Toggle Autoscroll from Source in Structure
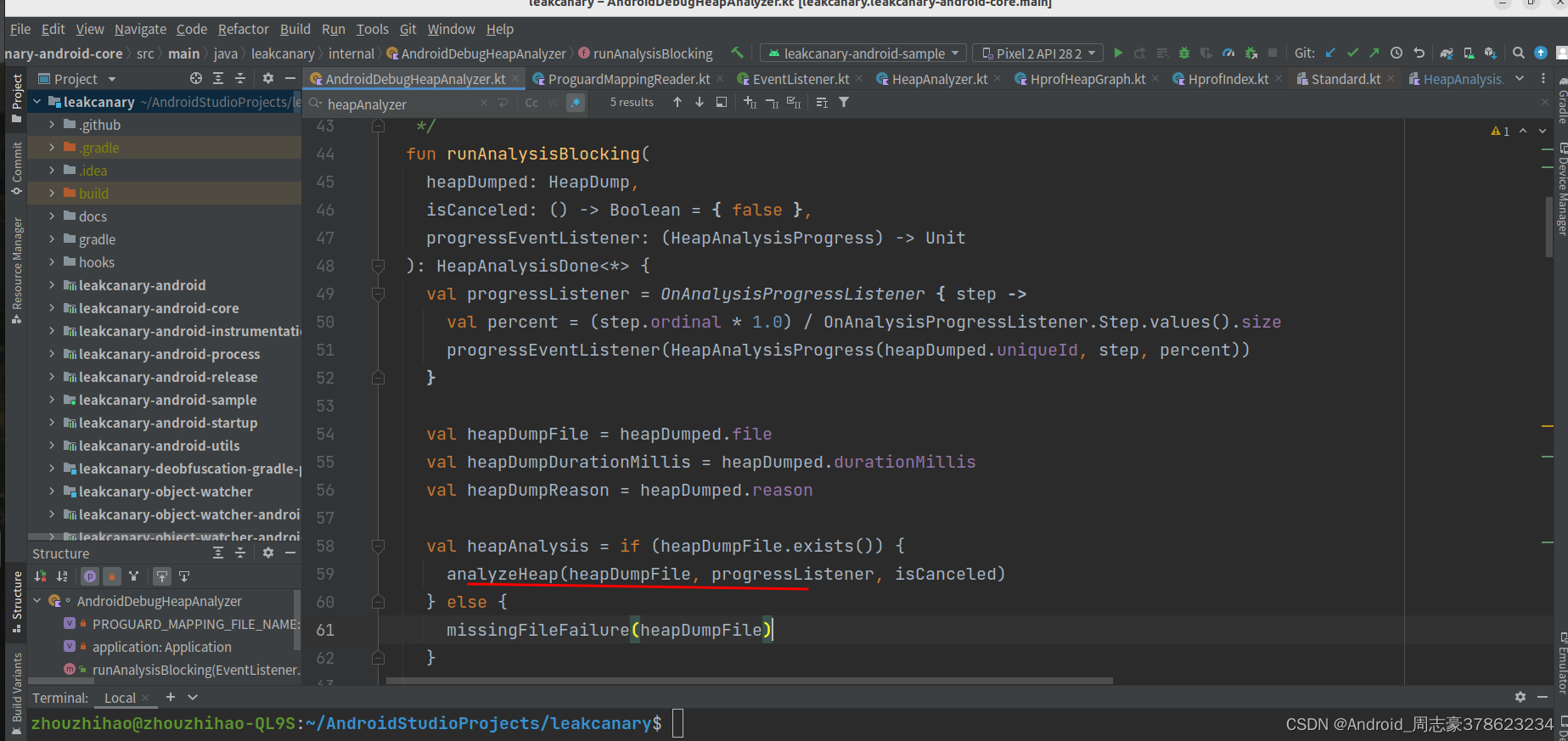Viewport: 1568px width, 741px height. (184, 576)
